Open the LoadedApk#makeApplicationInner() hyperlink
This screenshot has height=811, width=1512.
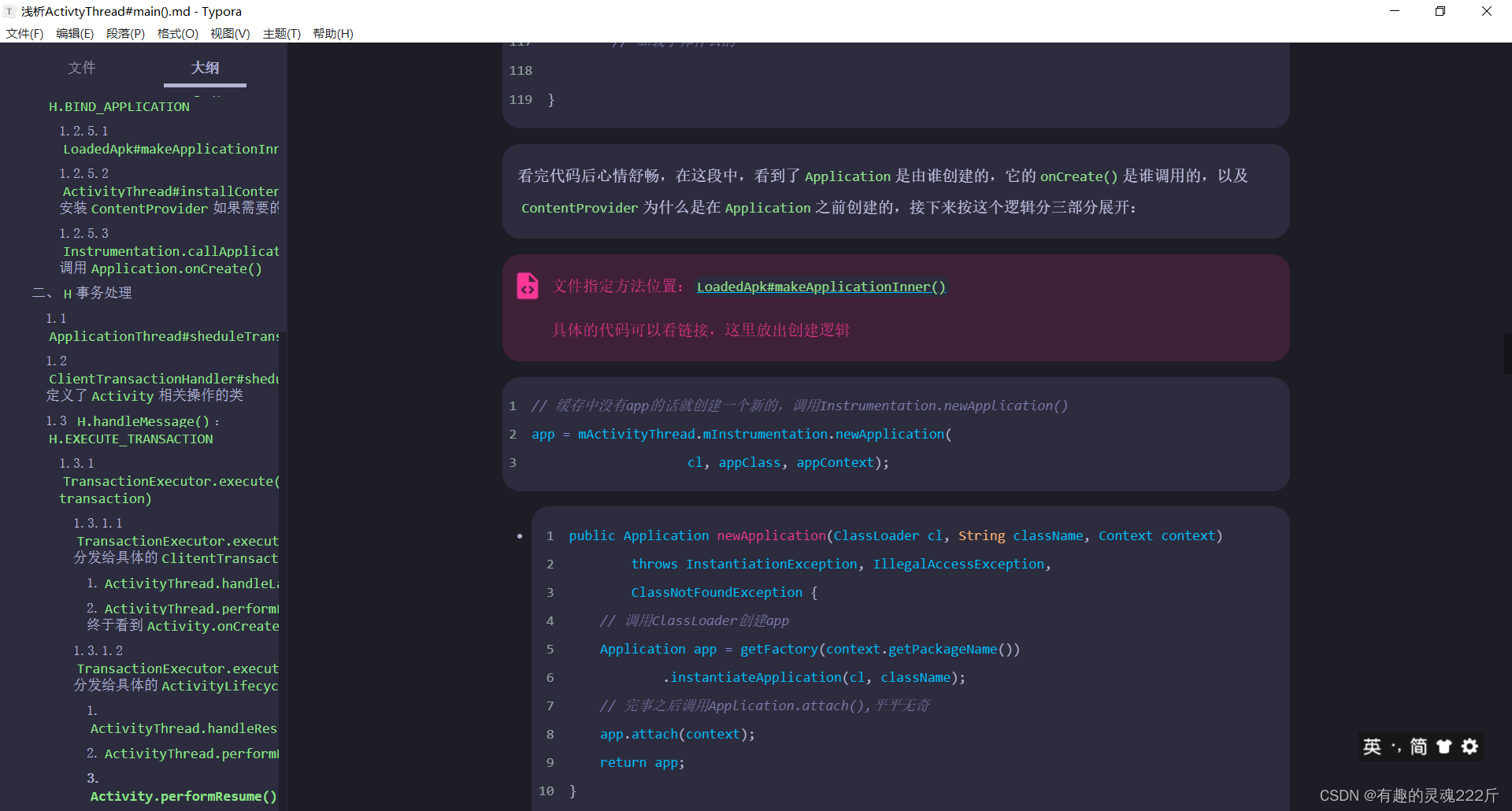click(x=821, y=287)
